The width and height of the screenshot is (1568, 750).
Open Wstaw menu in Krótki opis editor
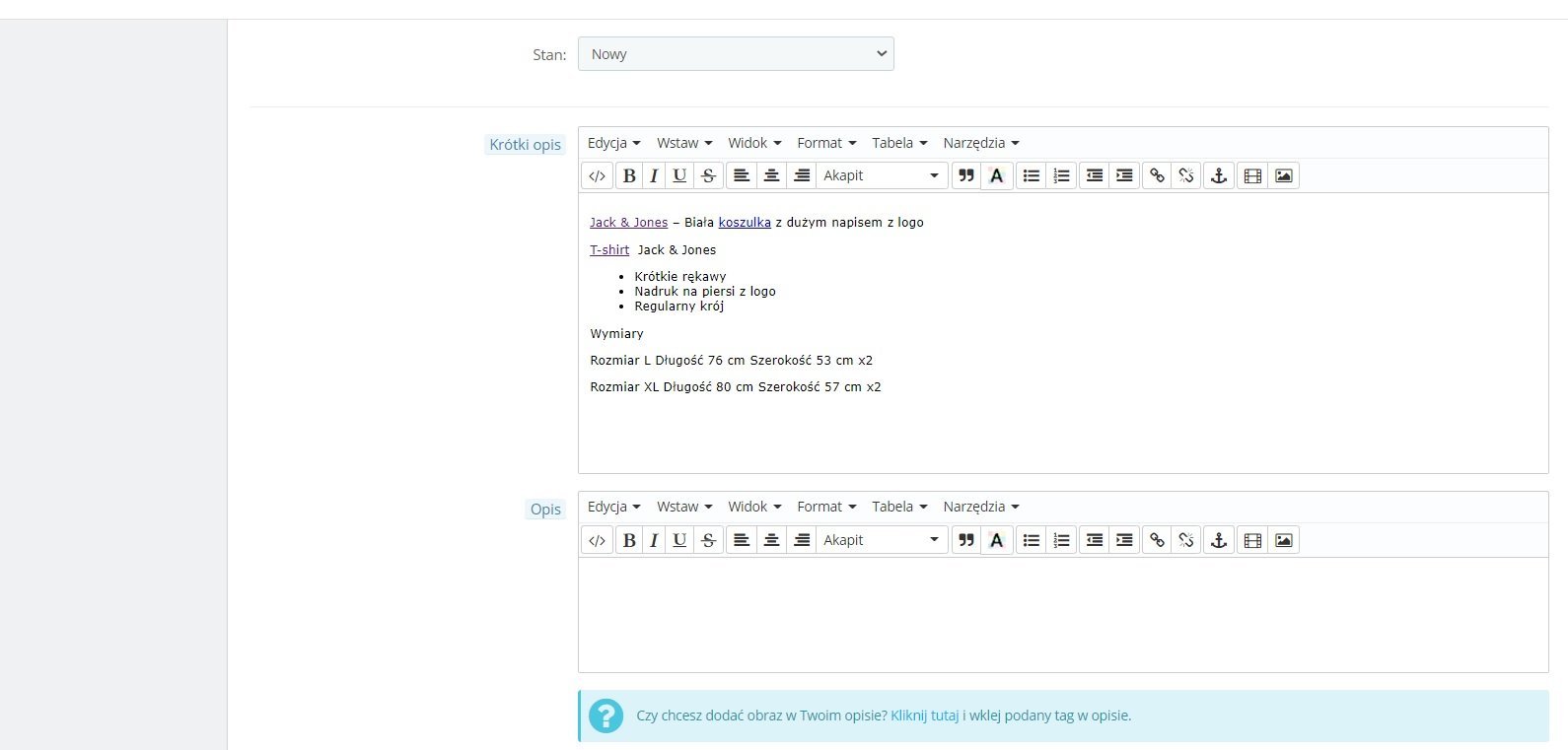pos(684,143)
